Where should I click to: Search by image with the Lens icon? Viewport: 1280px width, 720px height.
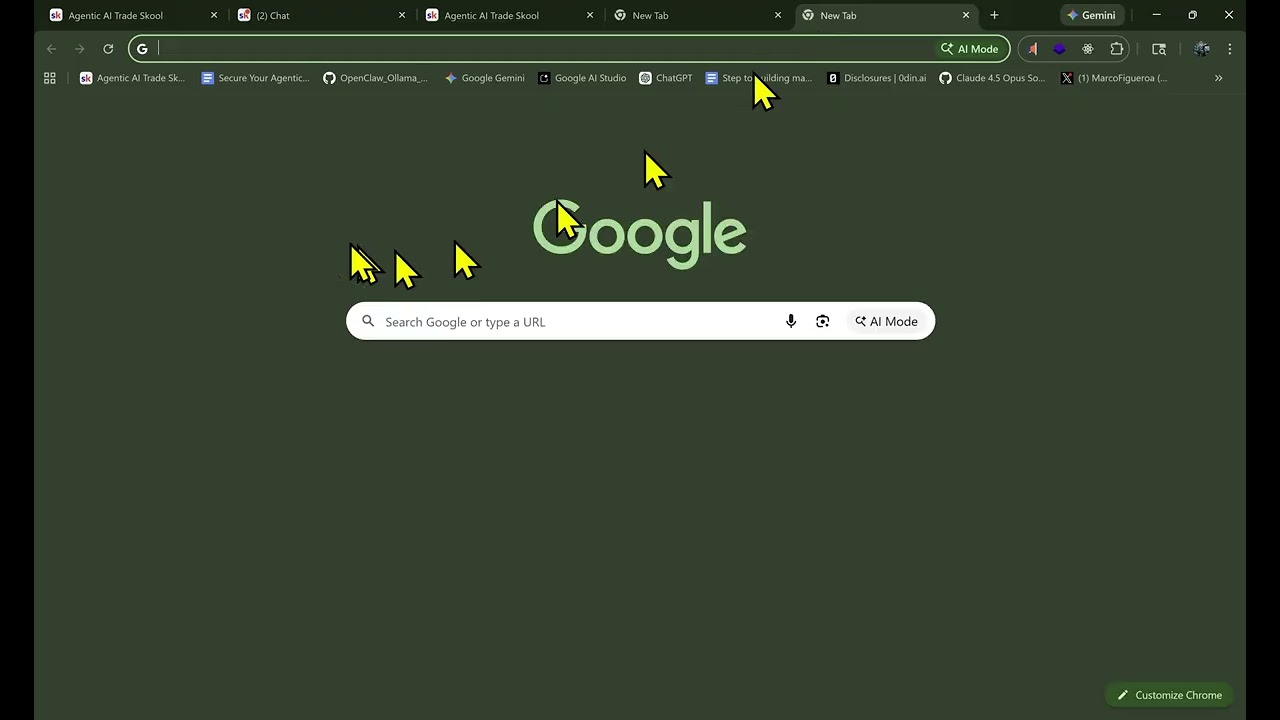point(823,321)
